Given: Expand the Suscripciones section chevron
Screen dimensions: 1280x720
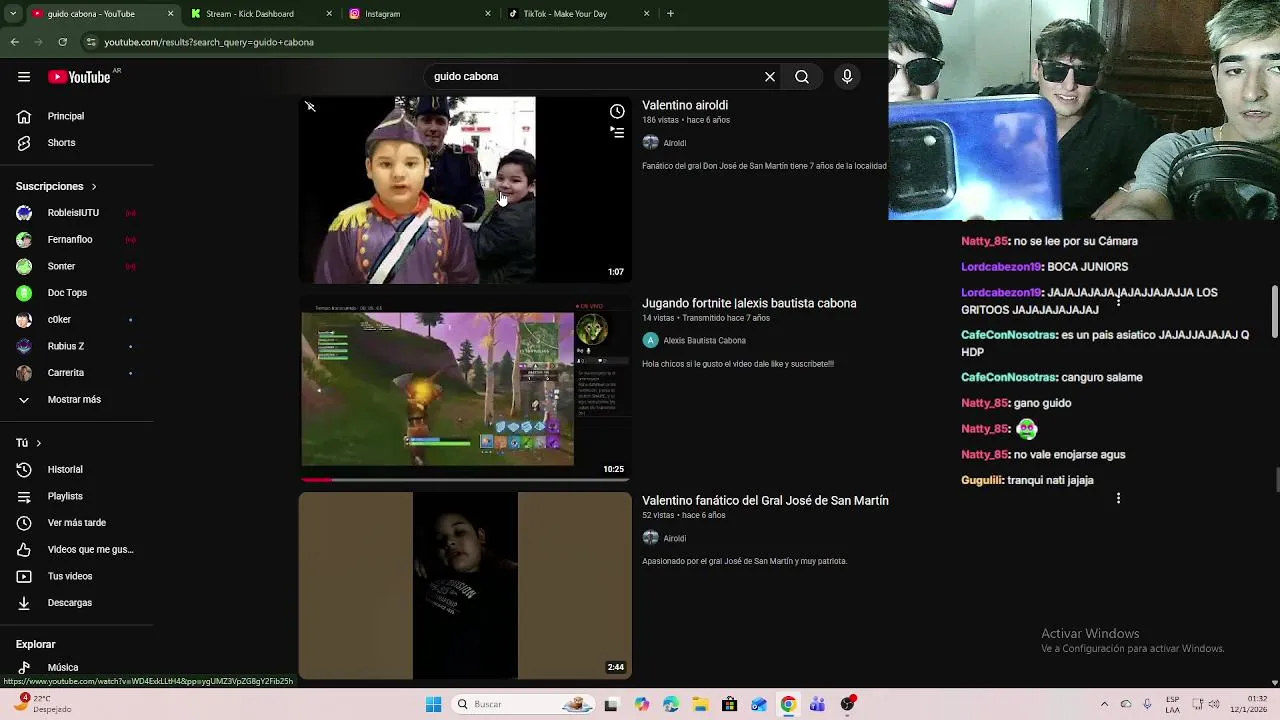Looking at the screenshot, I should 94,187.
